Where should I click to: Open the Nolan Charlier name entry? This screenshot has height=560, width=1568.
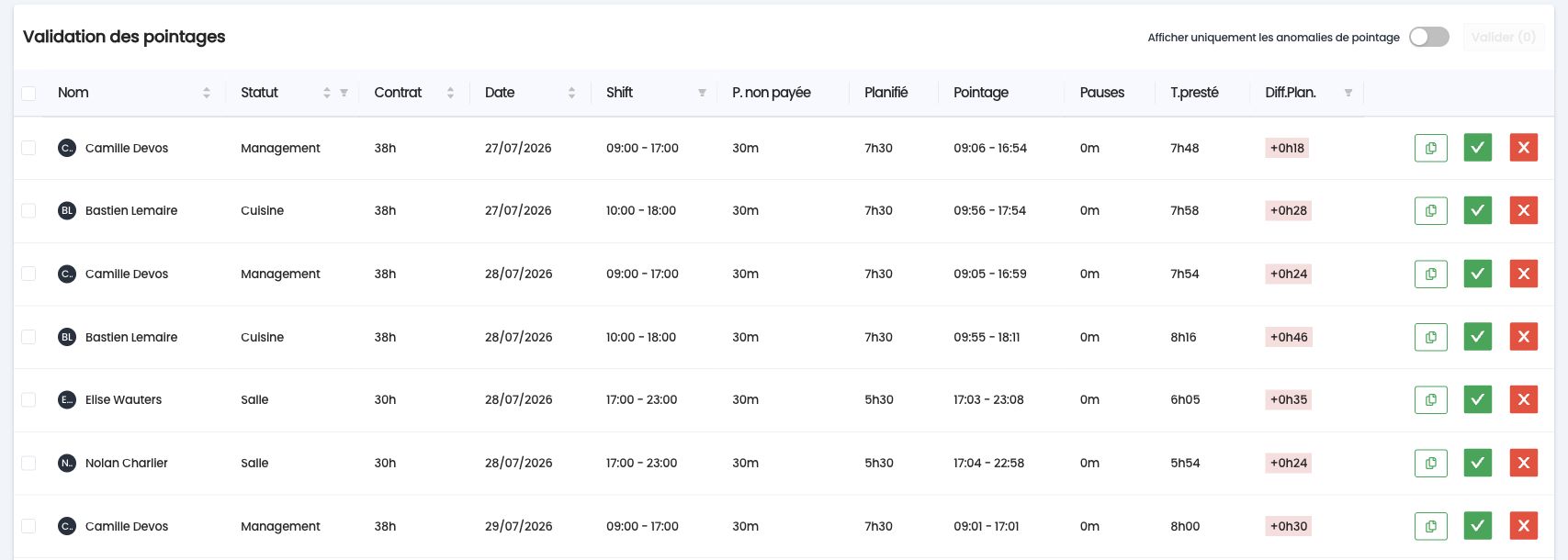[127, 463]
